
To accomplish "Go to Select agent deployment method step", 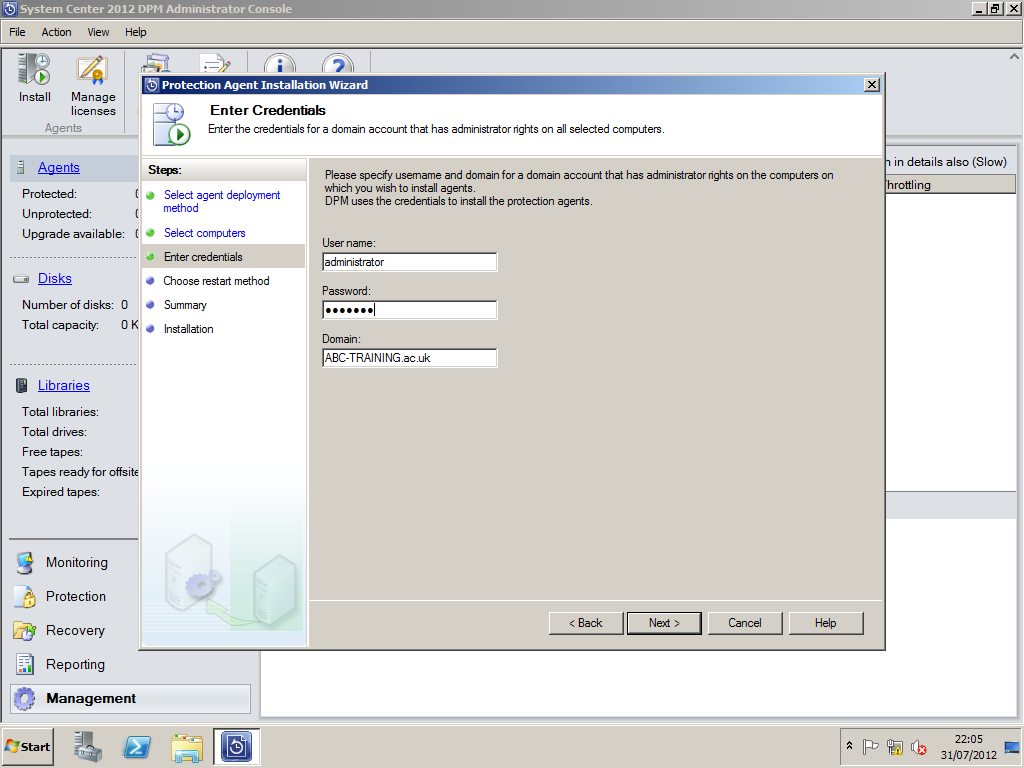I will (x=222, y=201).
